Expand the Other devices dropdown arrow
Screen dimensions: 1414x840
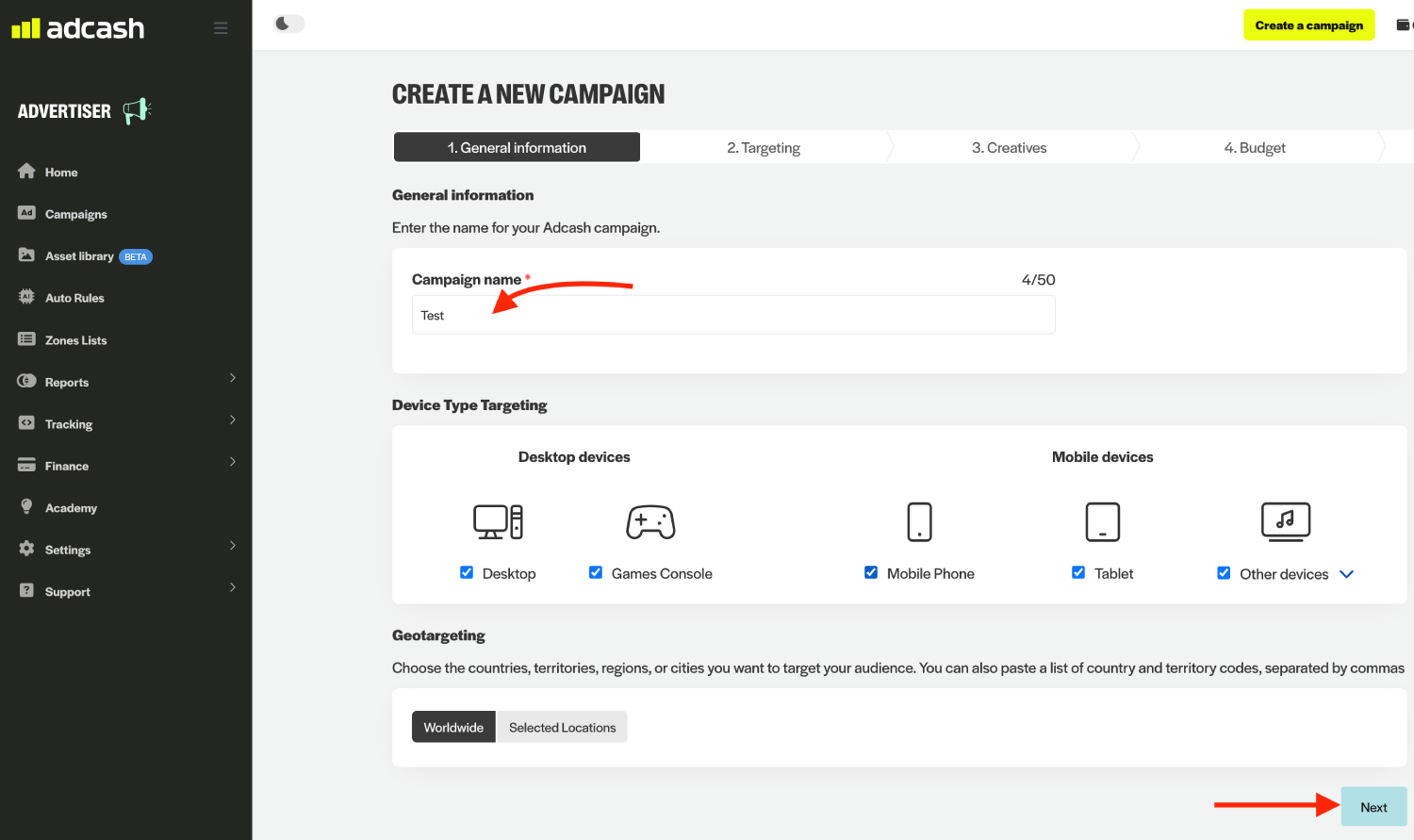point(1347,574)
